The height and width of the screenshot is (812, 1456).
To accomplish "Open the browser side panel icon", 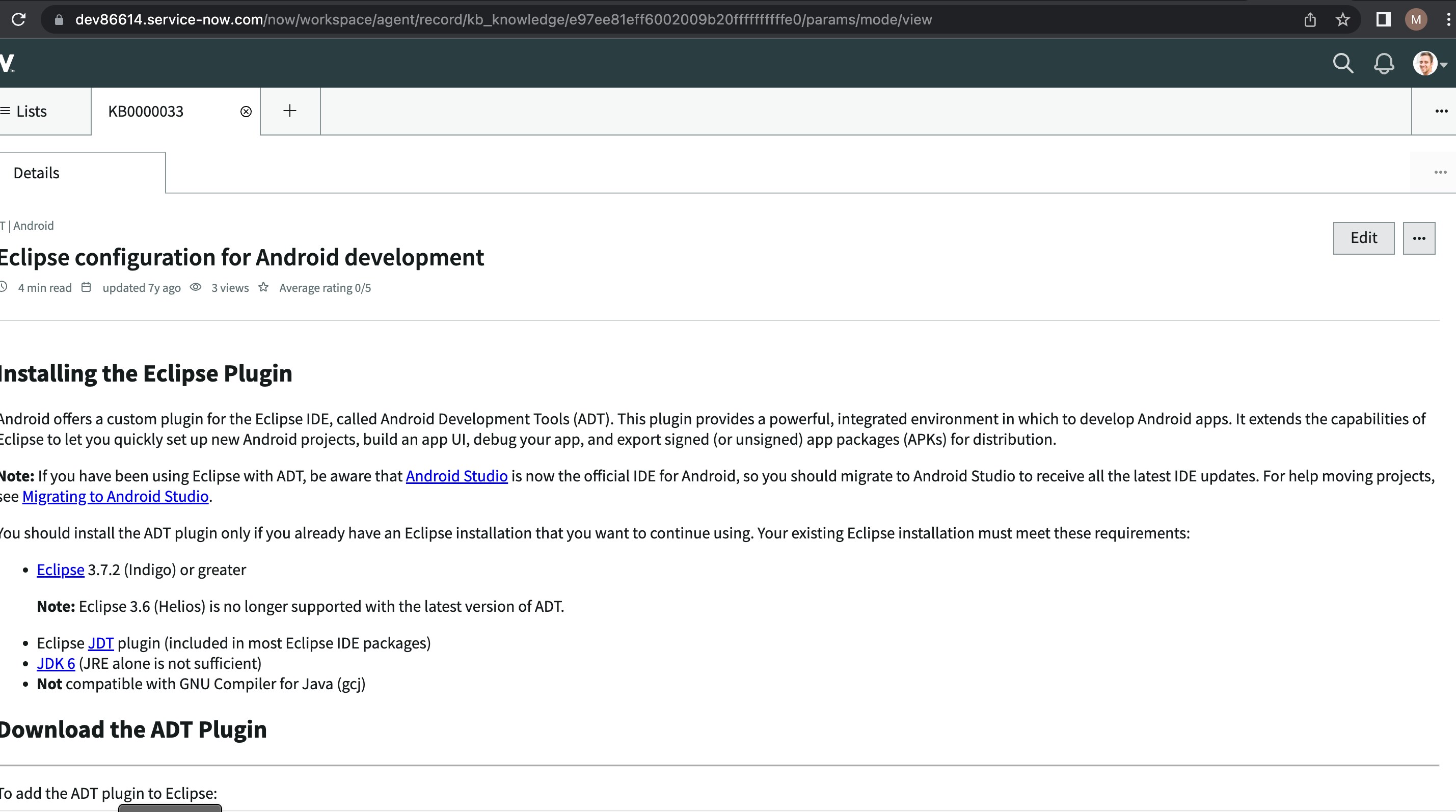I will coord(1383,20).
